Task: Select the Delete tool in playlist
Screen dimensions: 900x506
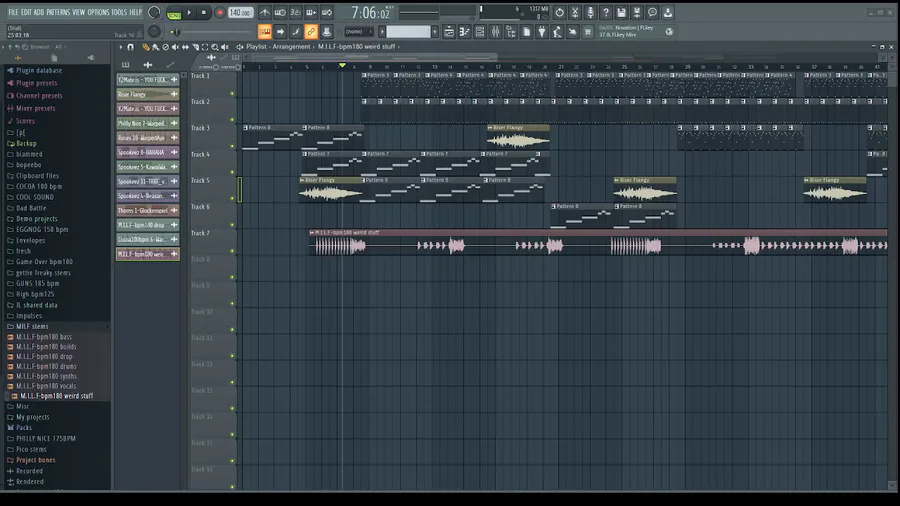Action: [x=165, y=47]
